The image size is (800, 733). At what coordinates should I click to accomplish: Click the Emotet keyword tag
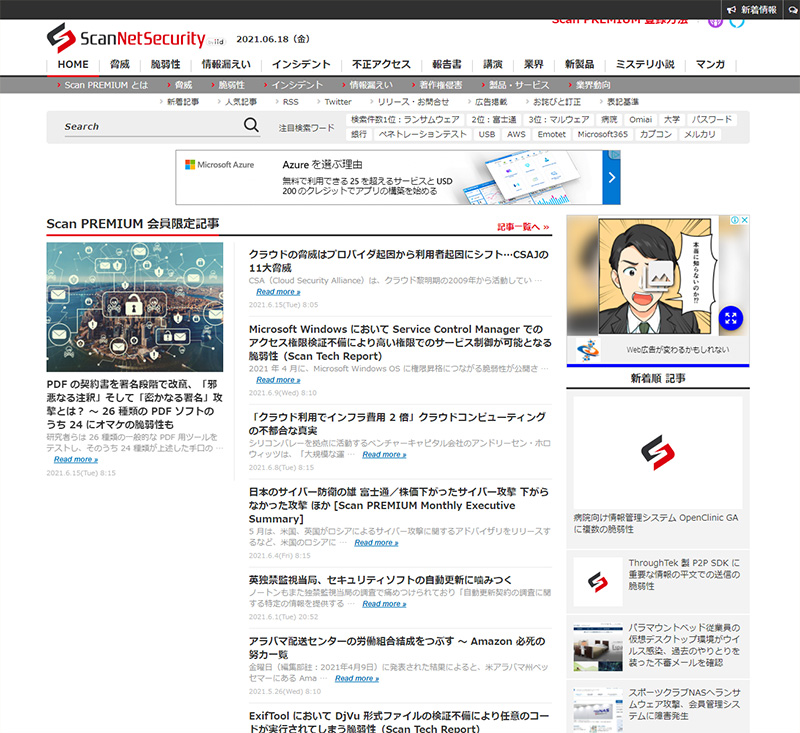[551, 134]
